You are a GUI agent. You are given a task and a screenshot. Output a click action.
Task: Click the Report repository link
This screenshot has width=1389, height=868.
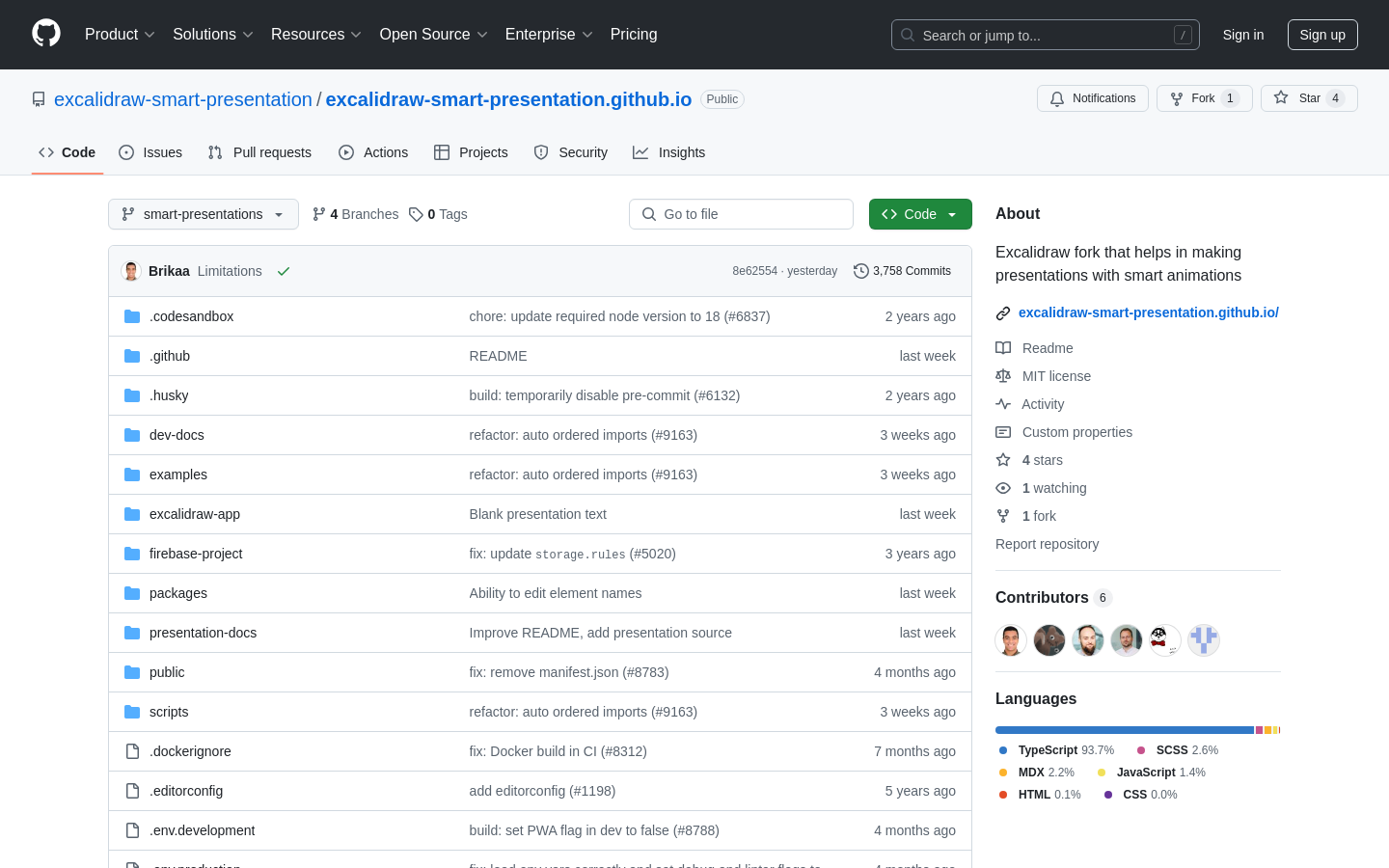tap(1047, 544)
